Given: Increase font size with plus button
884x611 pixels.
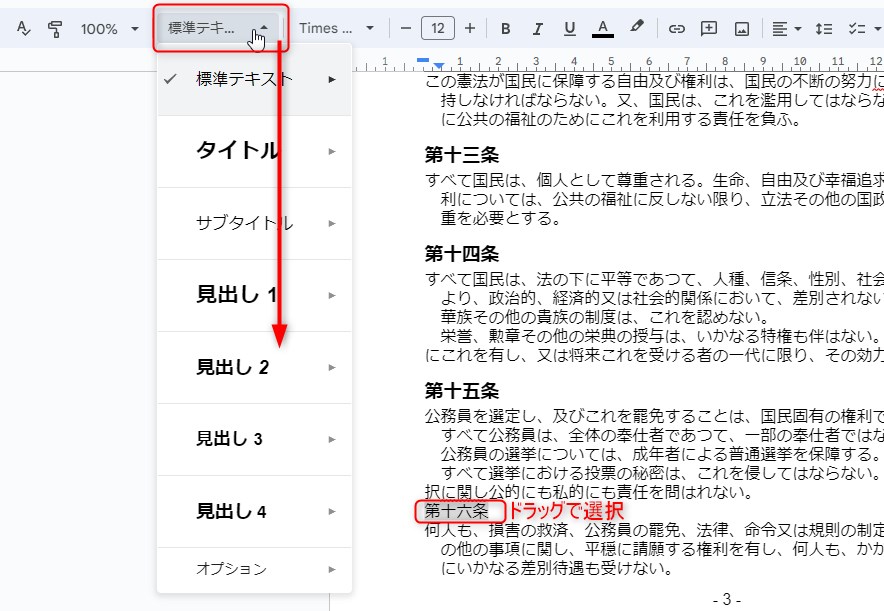Looking at the screenshot, I should coord(470,28).
